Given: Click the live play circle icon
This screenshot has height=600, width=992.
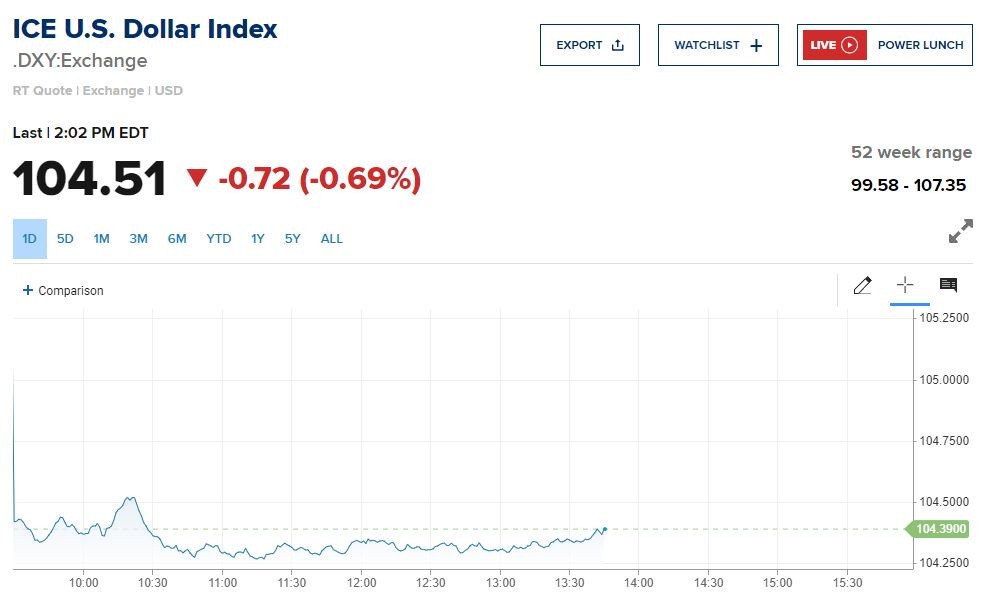Looking at the screenshot, I should pyautogui.click(x=850, y=45).
